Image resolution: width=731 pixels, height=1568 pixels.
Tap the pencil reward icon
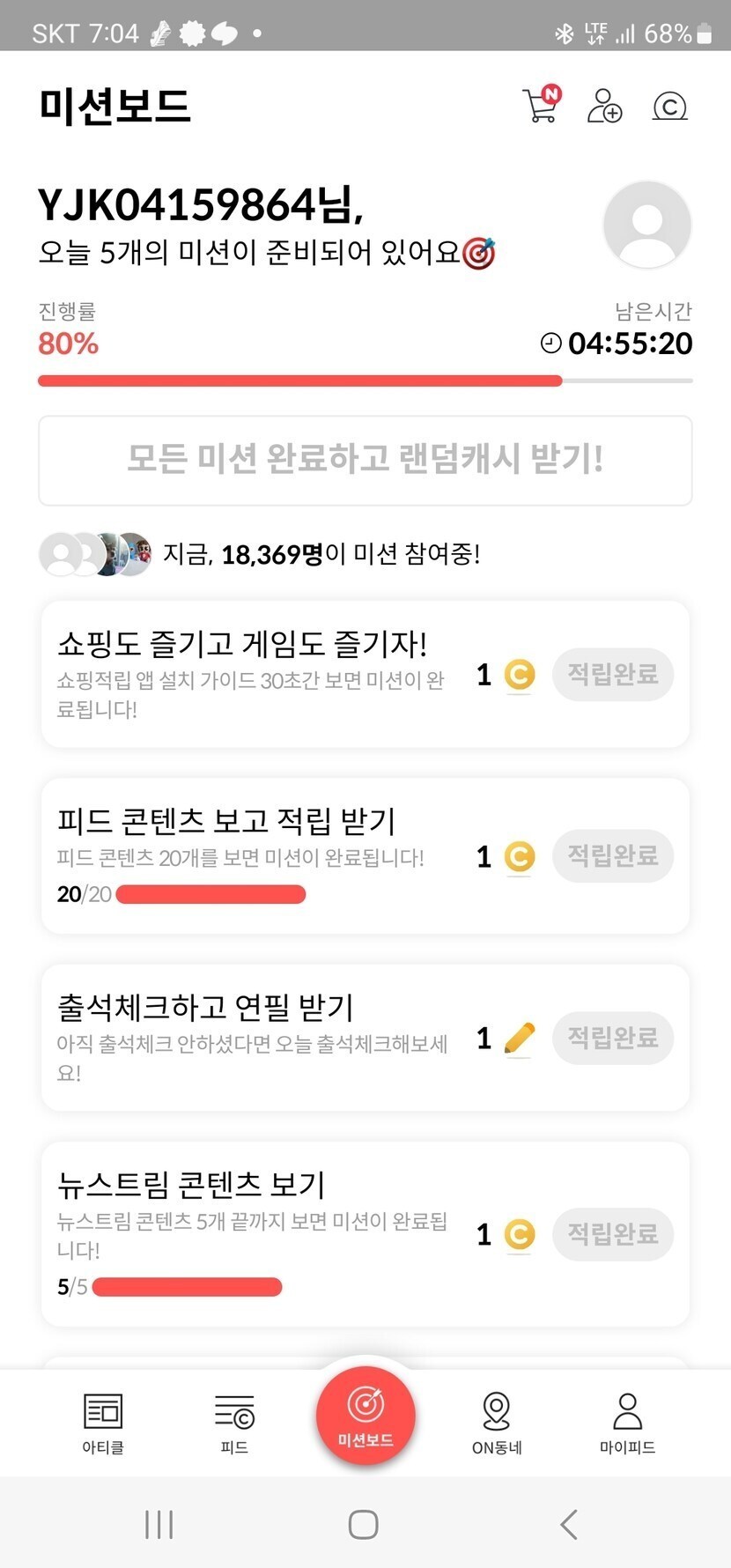point(520,1039)
